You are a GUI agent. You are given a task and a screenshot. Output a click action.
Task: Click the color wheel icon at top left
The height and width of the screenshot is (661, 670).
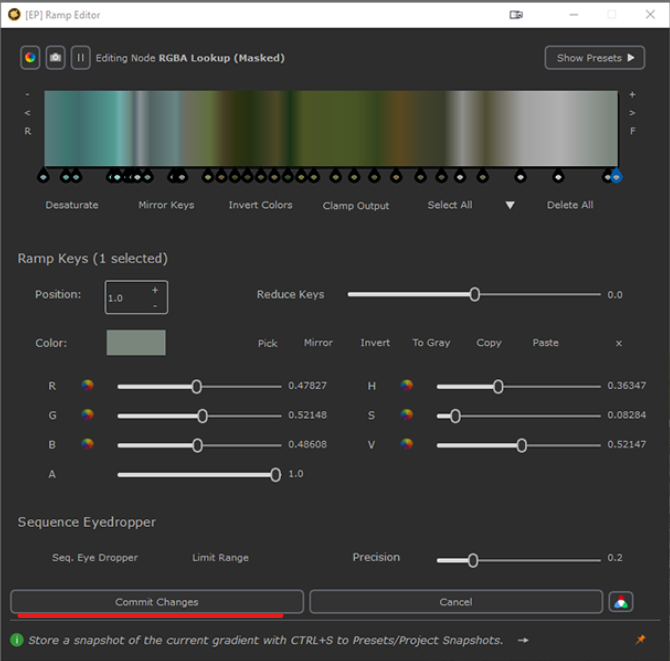click(30, 58)
